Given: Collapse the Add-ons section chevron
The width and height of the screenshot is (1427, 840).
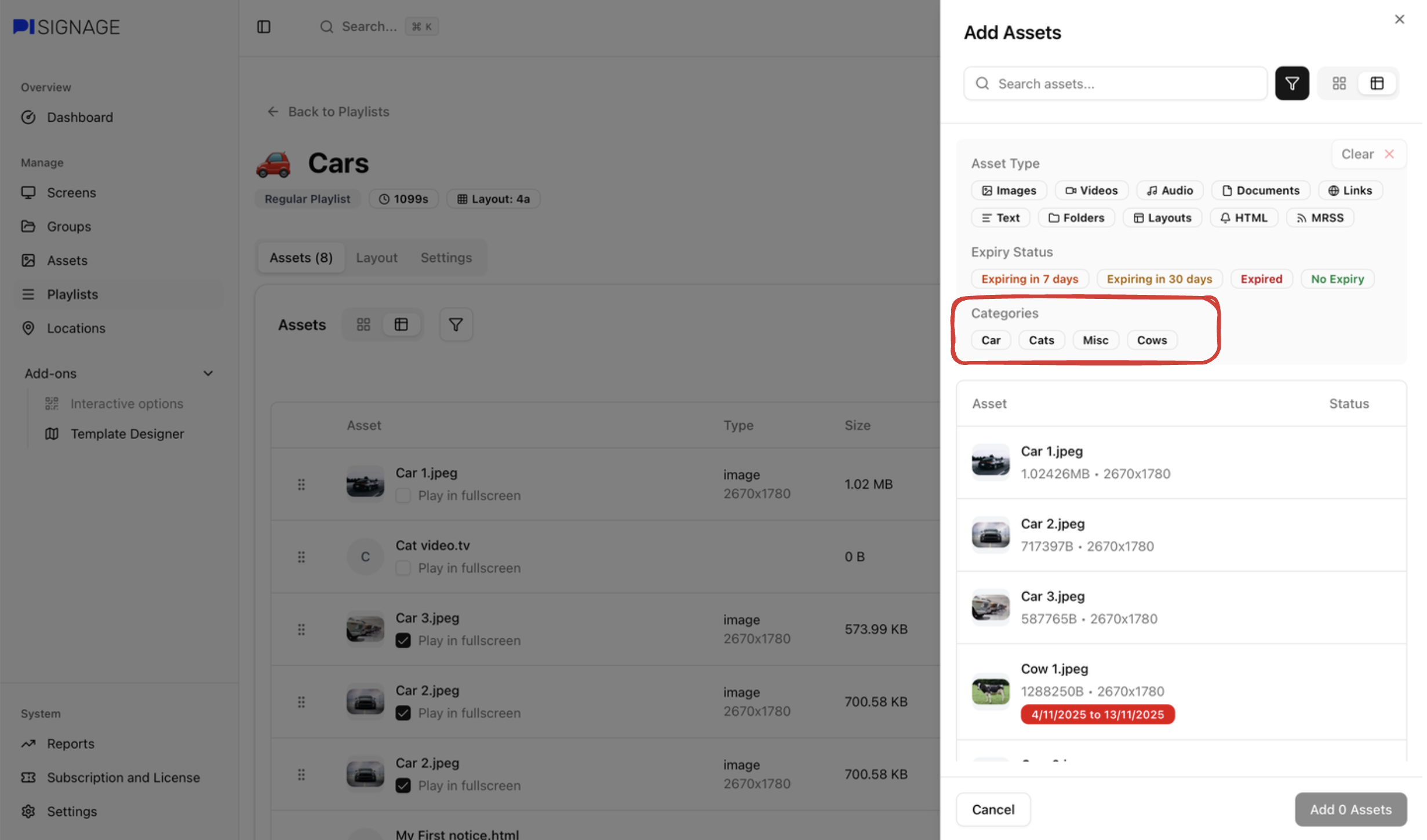Looking at the screenshot, I should coord(208,374).
